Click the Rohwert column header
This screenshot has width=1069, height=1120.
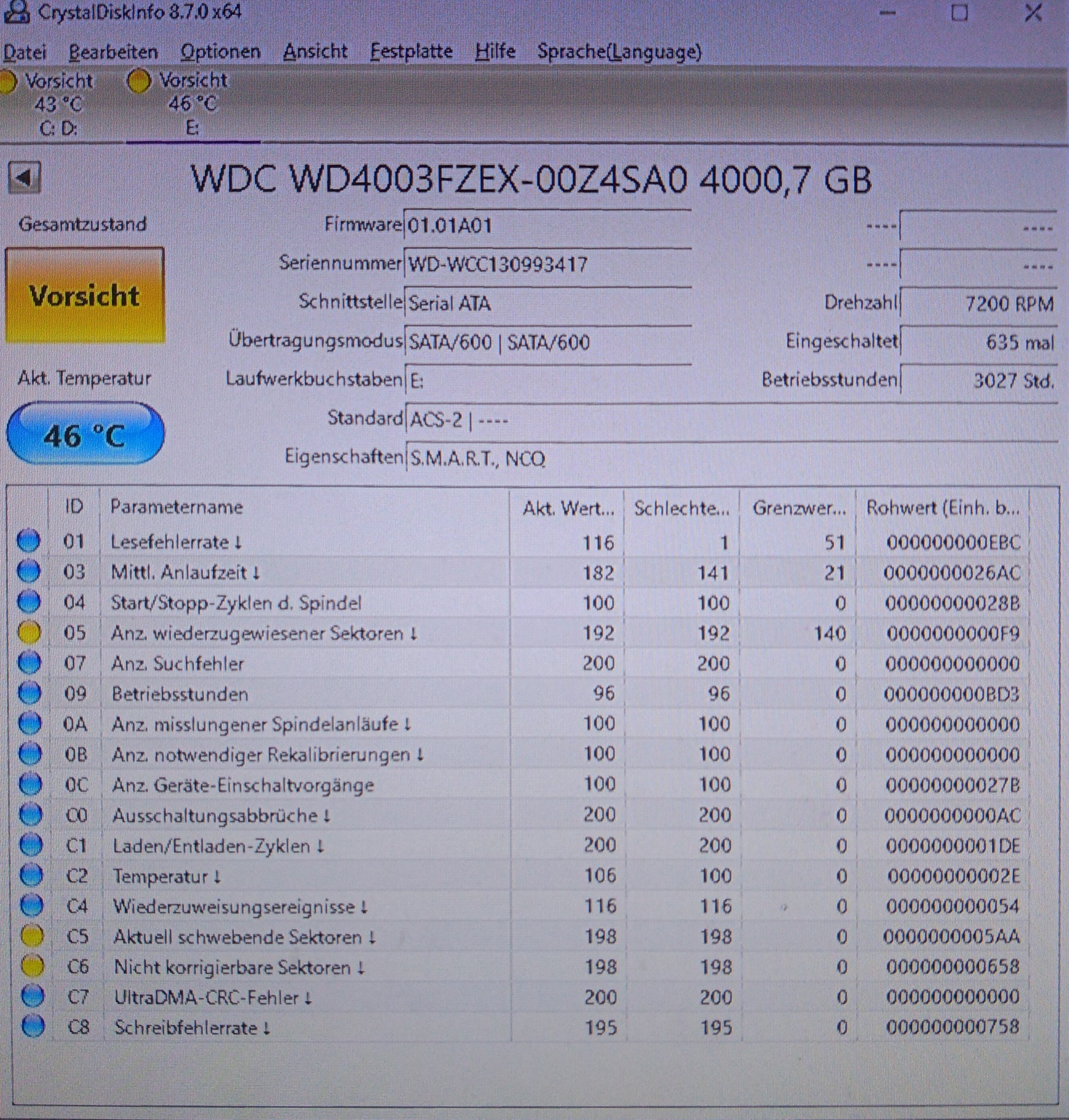[942, 507]
